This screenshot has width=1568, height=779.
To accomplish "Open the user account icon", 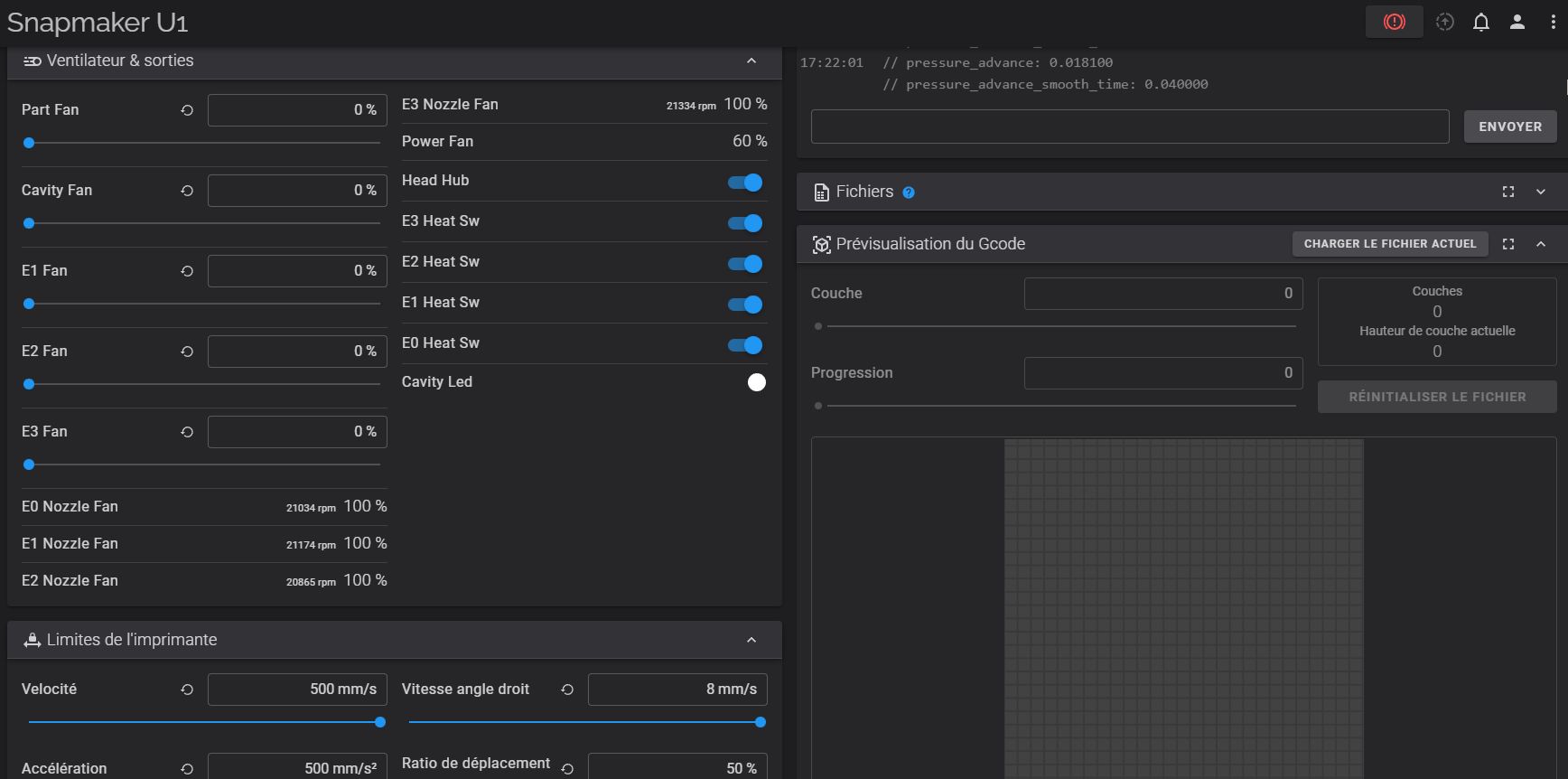I will [x=1517, y=23].
